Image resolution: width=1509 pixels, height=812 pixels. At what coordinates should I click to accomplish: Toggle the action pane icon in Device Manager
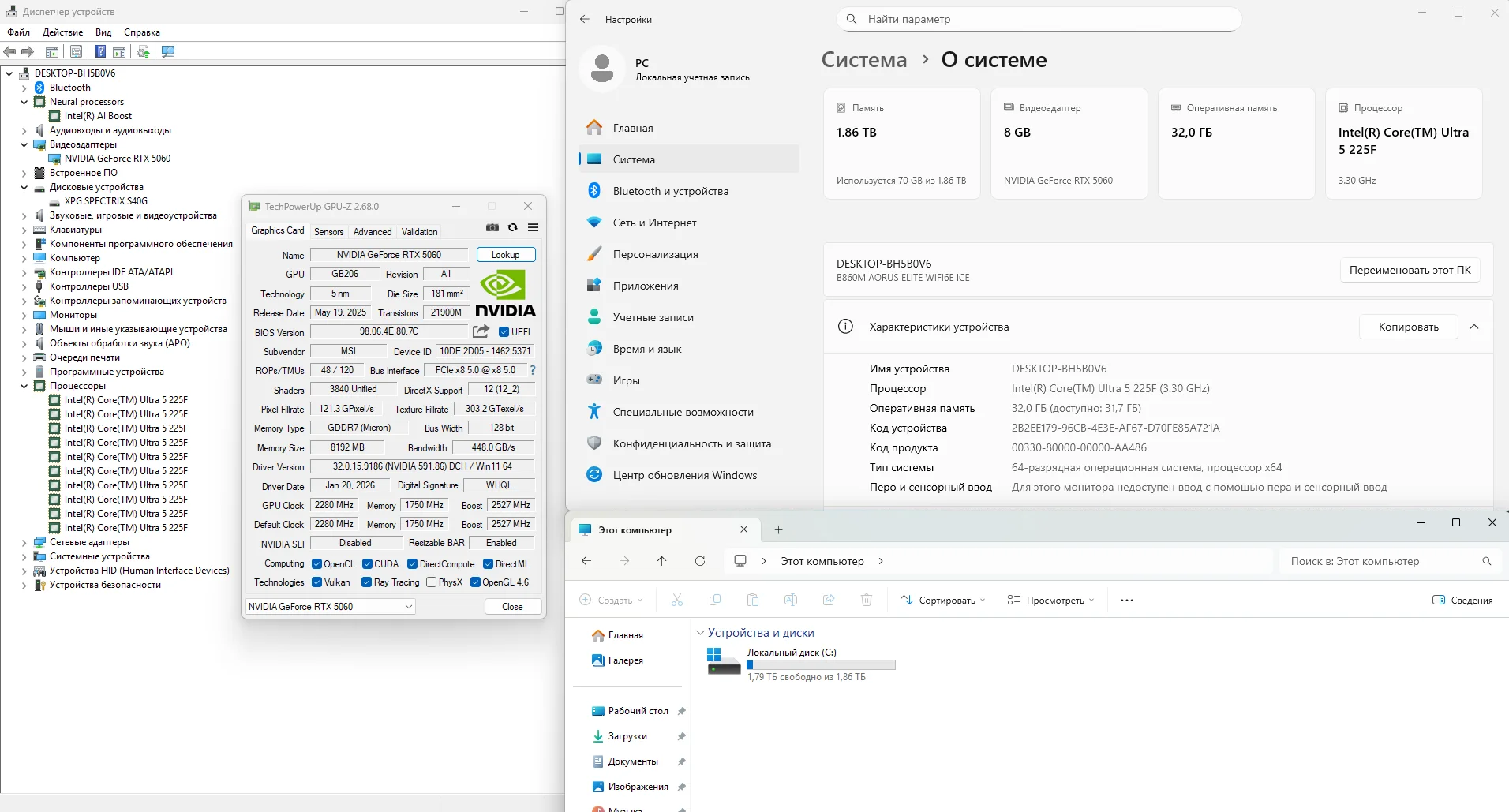click(119, 52)
